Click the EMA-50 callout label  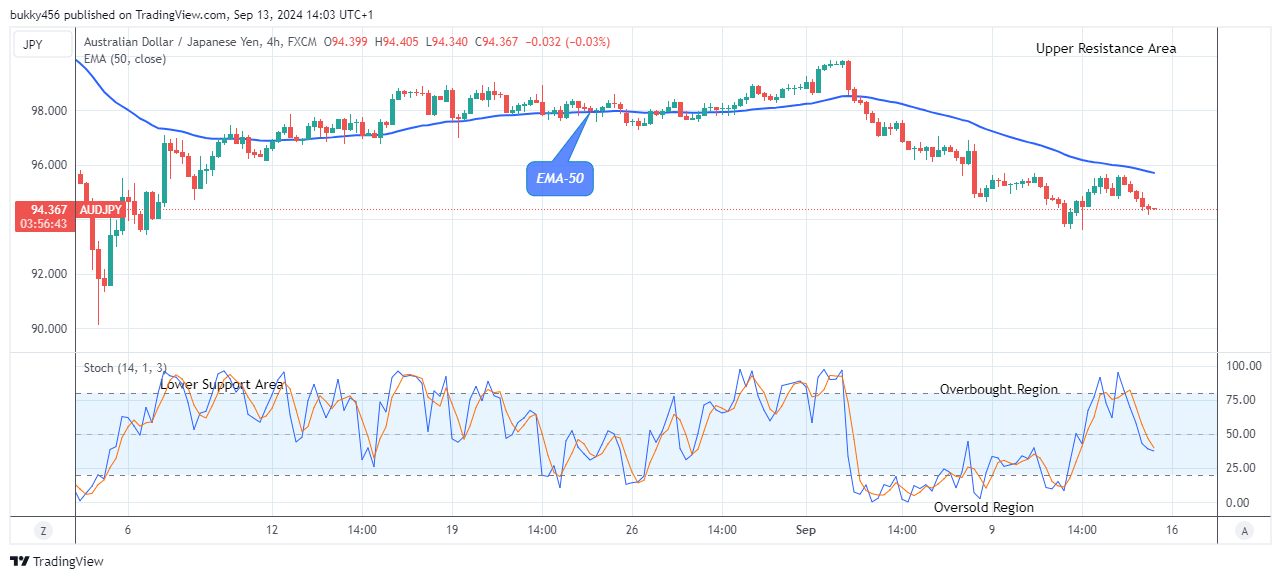[x=560, y=179]
